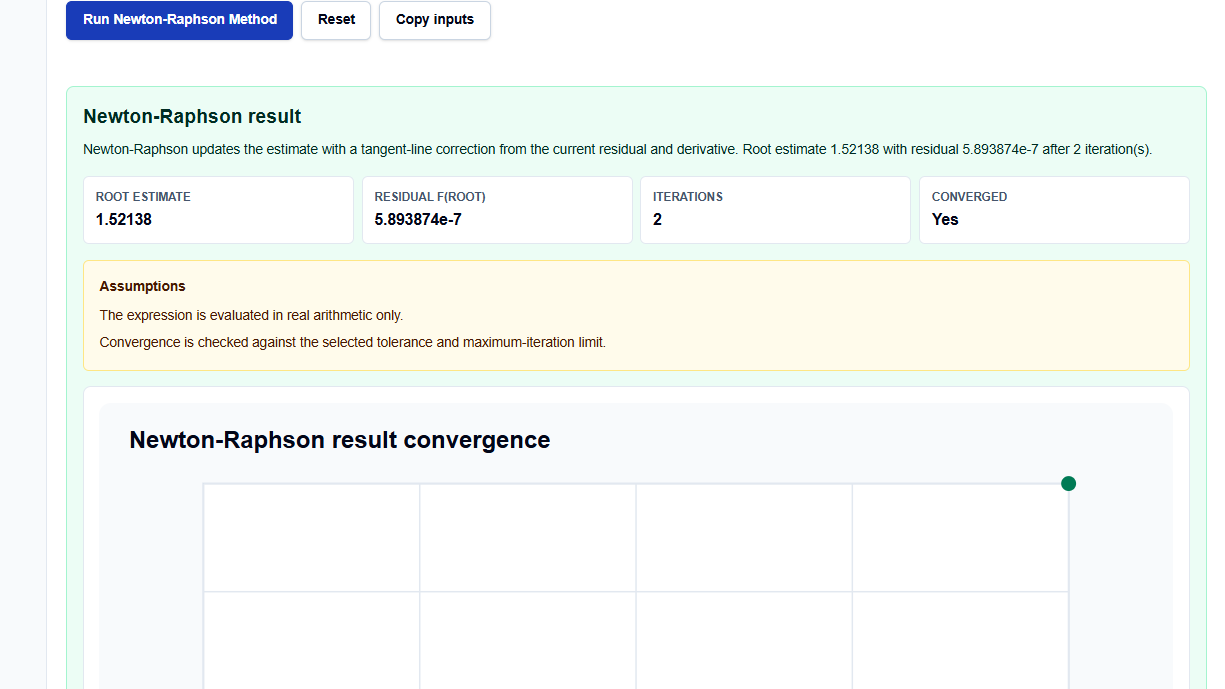1225x689 pixels.
Task: Click the Converged status 'Yes'
Action: (x=945, y=219)
